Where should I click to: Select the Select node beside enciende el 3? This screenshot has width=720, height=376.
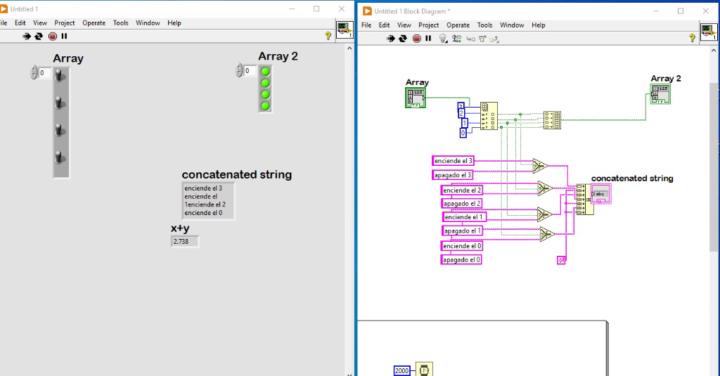click(x=540, y=165)
